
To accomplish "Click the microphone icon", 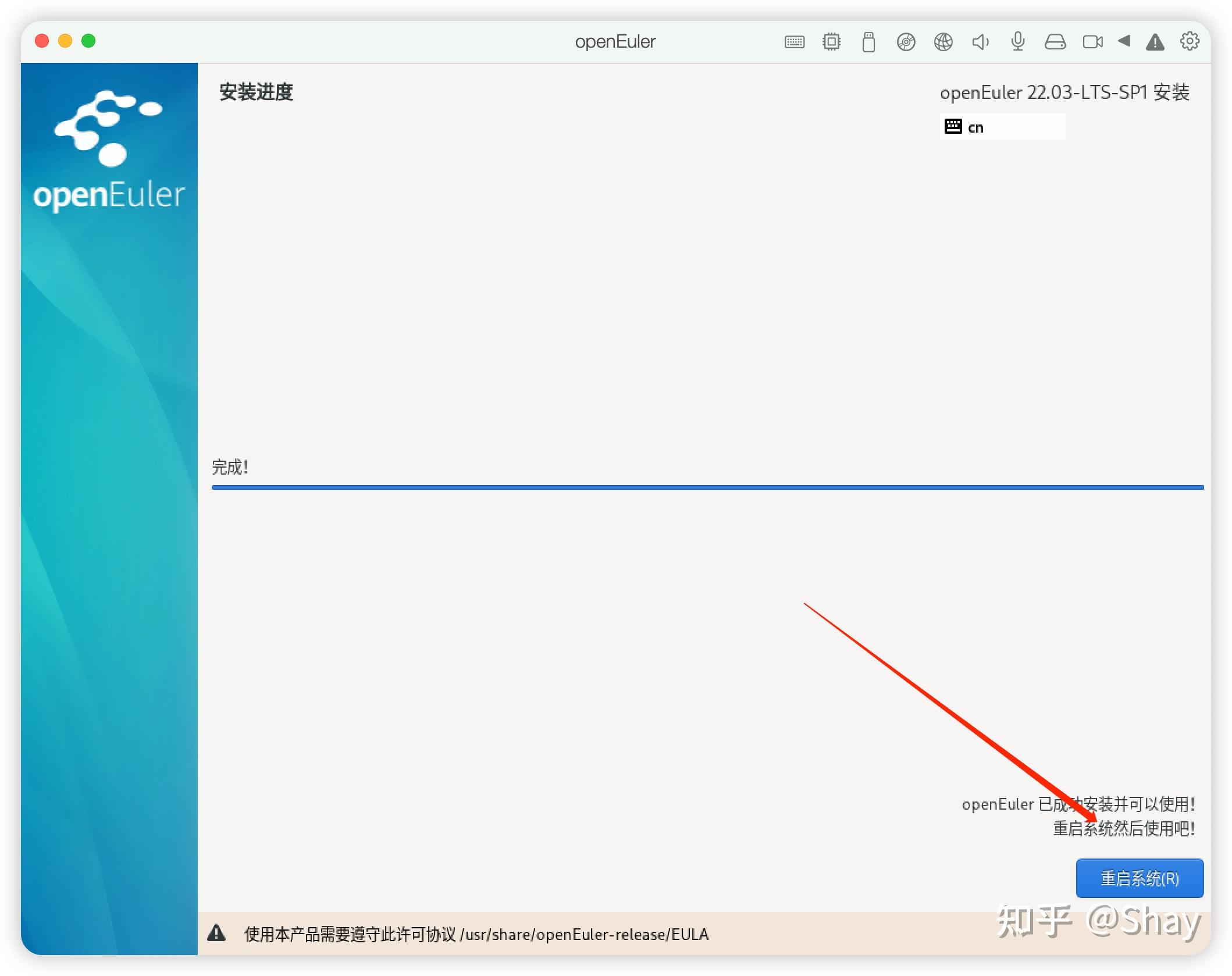I will (1017, 42).
